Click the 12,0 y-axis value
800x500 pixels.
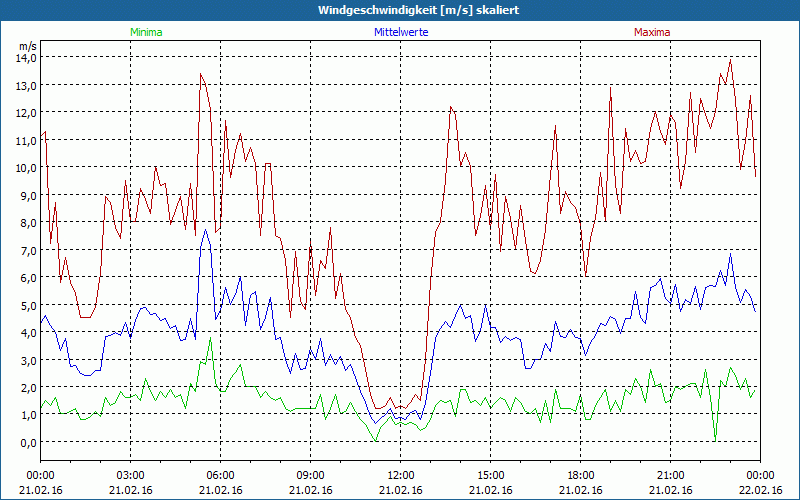tap(25, 112)
